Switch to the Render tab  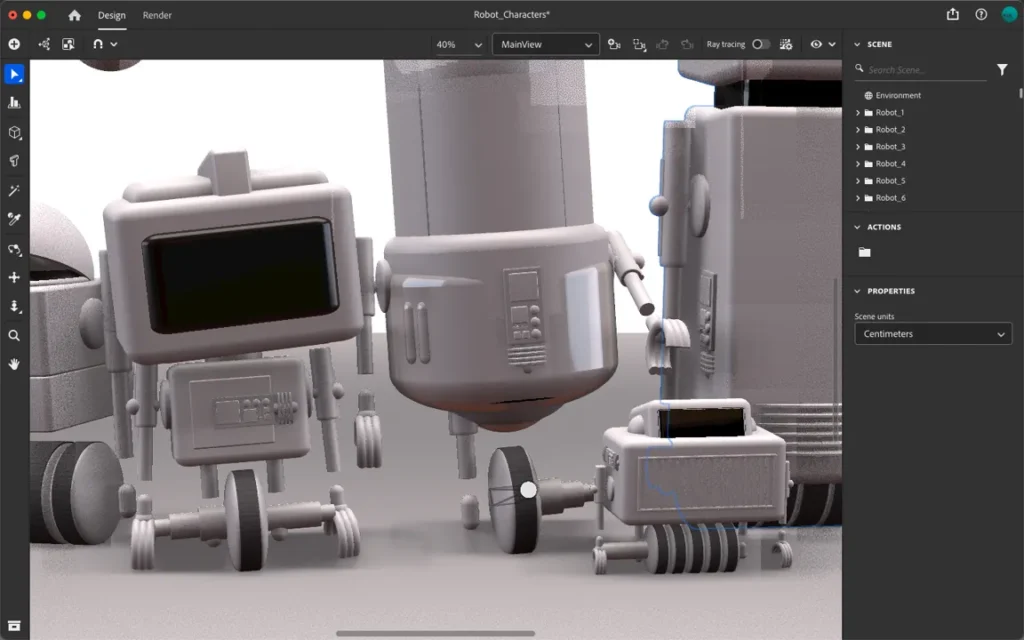157,15
